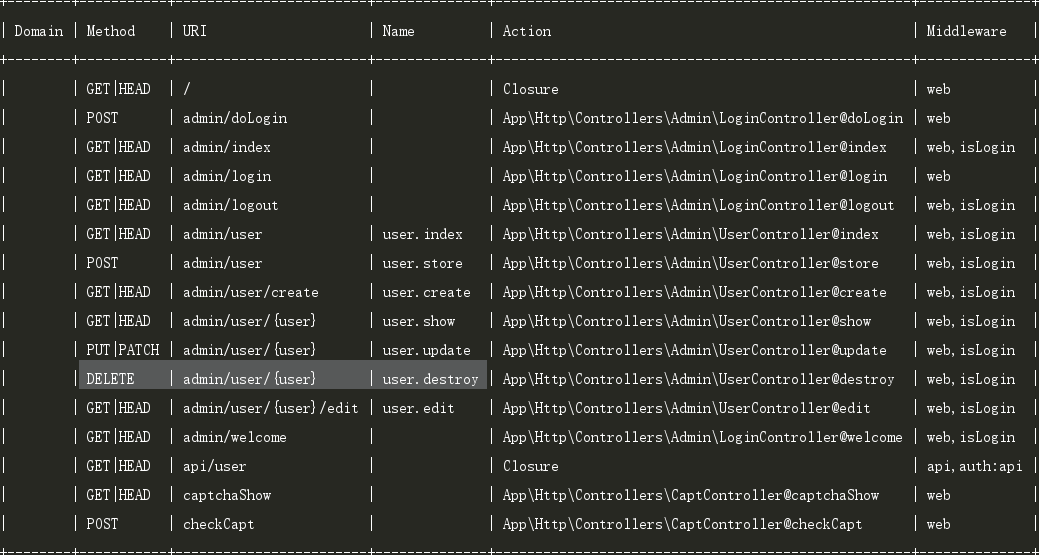1039x555 pixels.
Task: Click the user.store route name
Action: (423, 264)
